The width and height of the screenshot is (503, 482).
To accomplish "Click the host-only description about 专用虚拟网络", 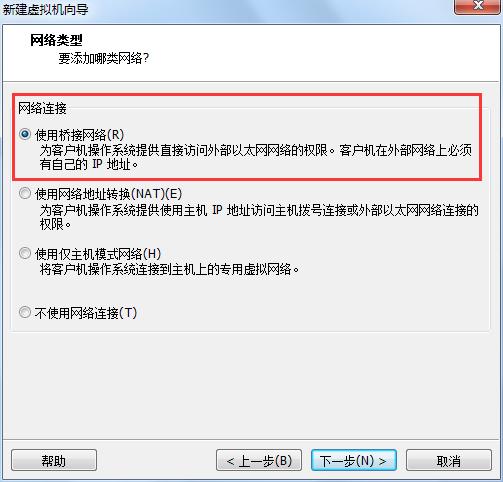I will point(169,269).
